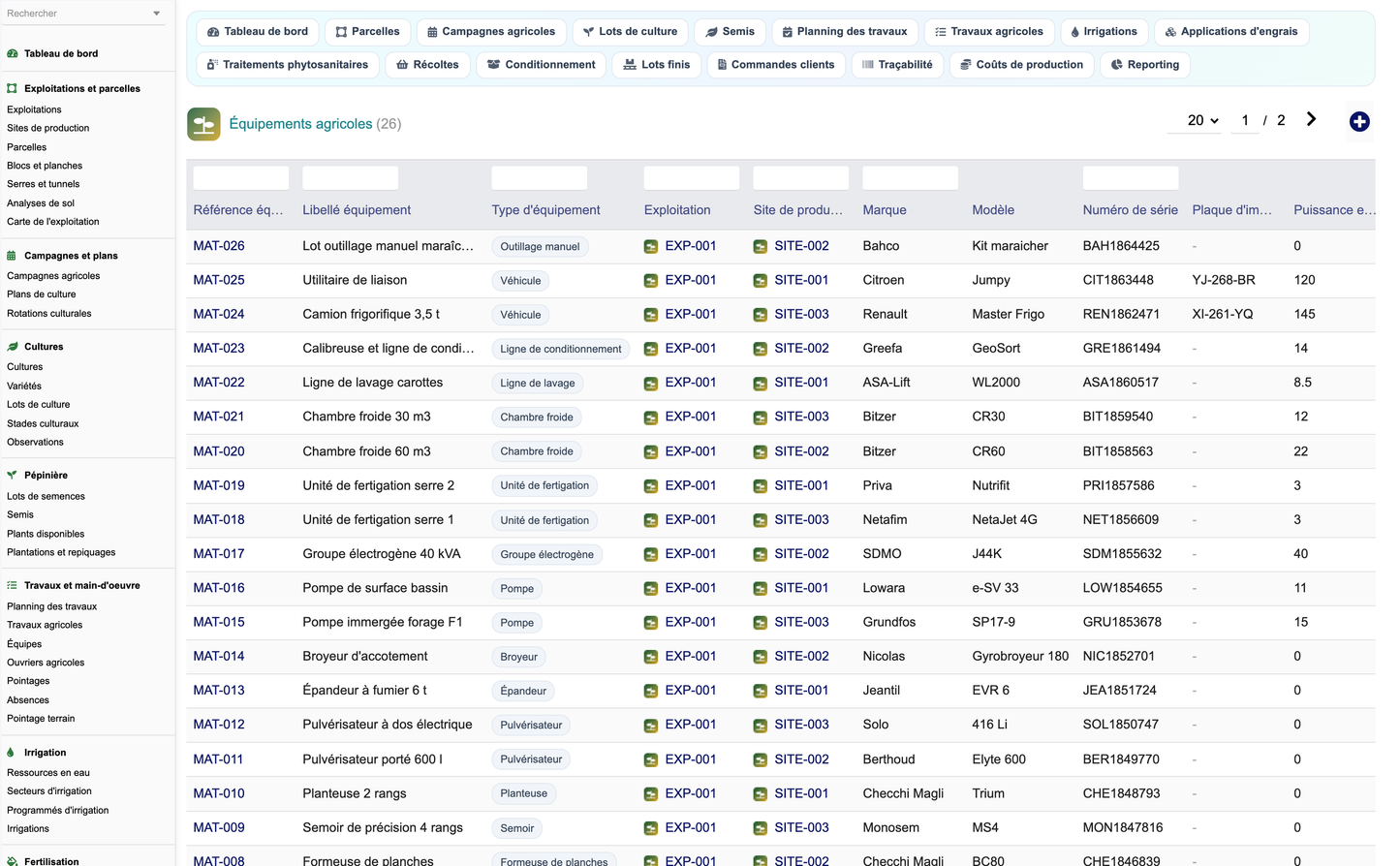Open the Traçabilité tab

click(x=897, y=65)
